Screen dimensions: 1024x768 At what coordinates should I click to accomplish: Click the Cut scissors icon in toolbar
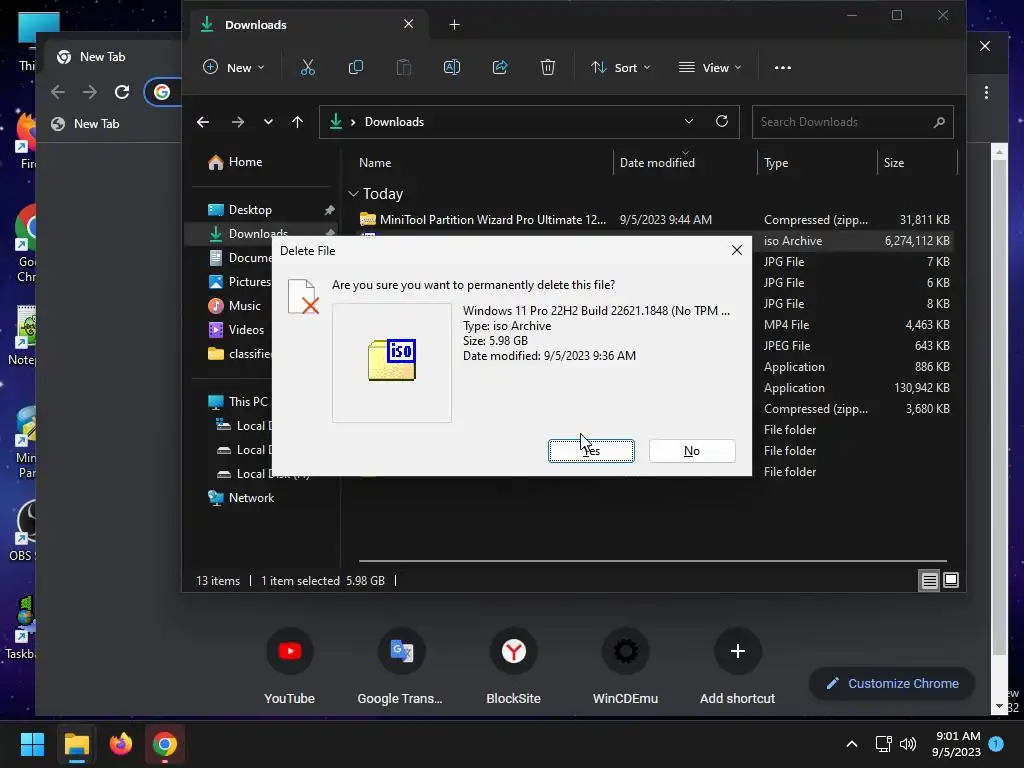click(308, 67)
